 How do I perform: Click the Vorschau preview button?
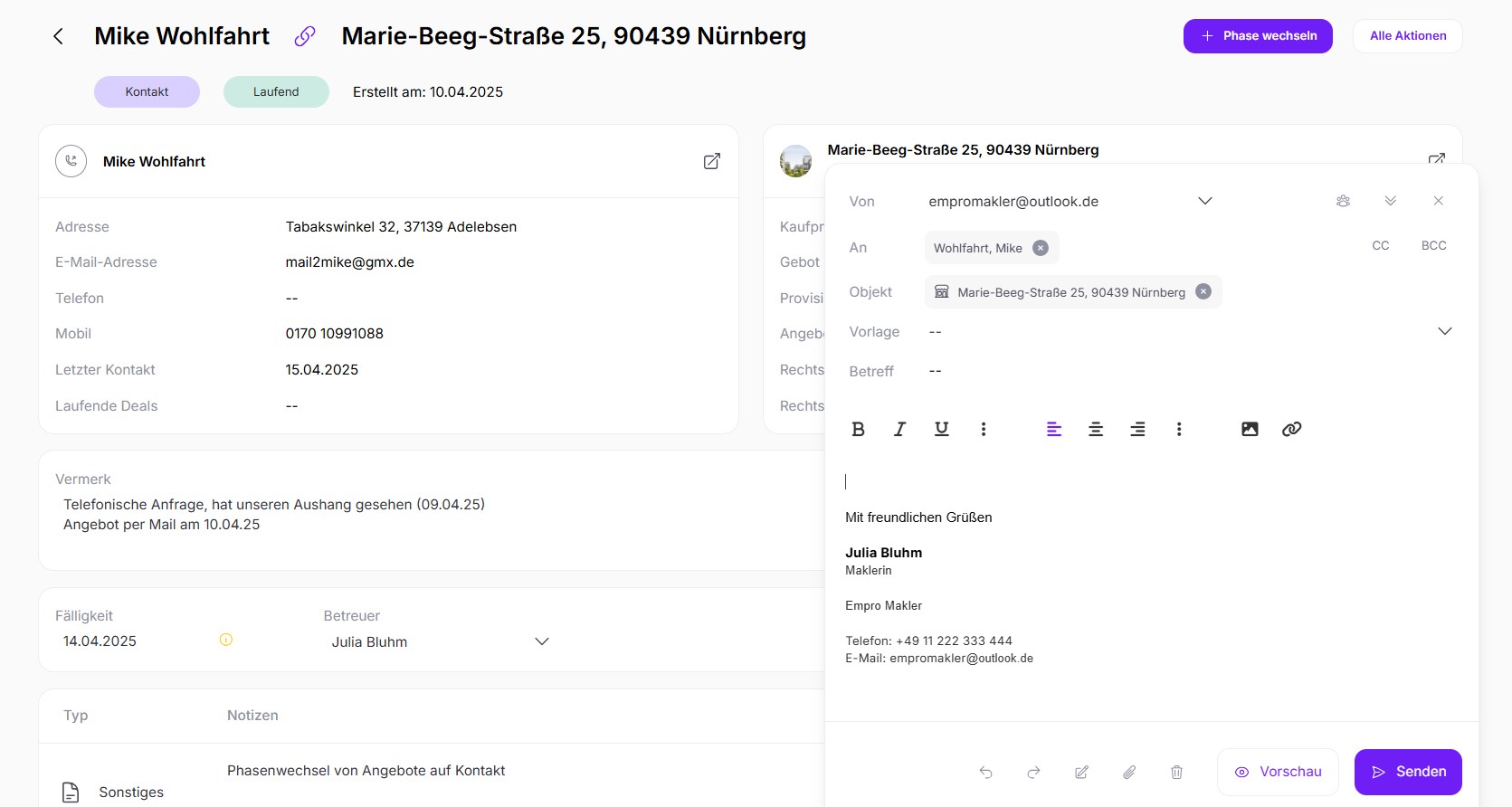click(1278, 772)
